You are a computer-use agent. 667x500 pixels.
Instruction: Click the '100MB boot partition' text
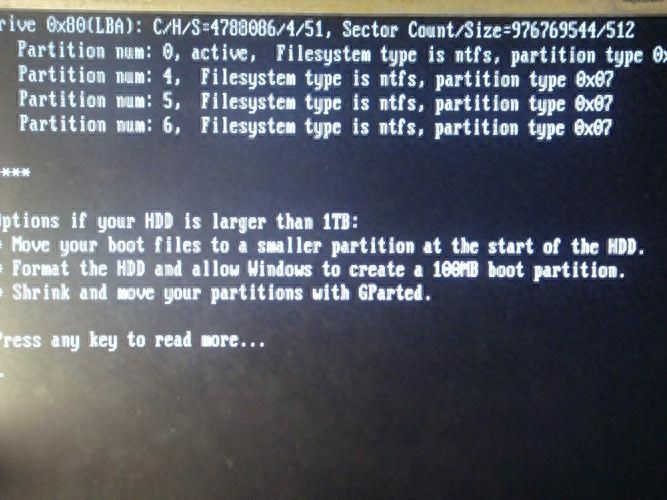tap(529, 271)
